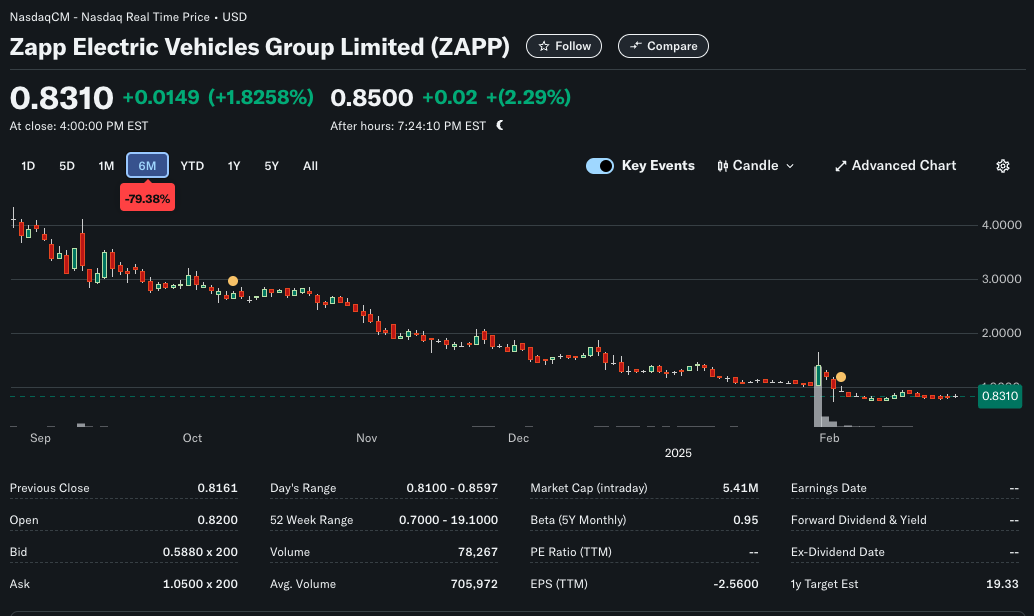Select the 6M time range

click(x=147, y=166)
